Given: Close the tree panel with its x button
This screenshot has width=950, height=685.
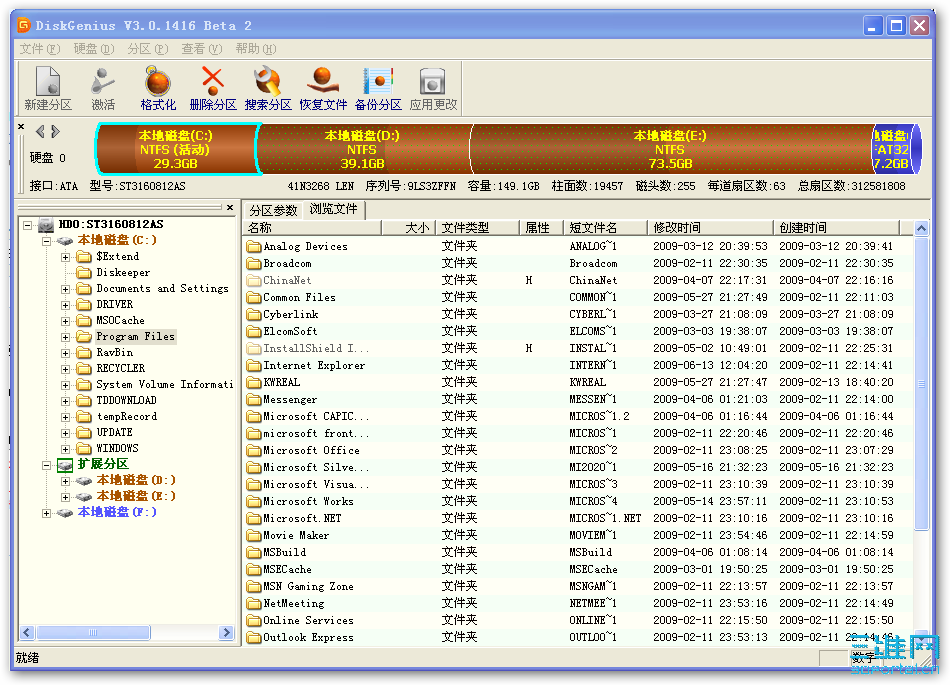Looking at the screenshot, I should (x=230, y=207).
